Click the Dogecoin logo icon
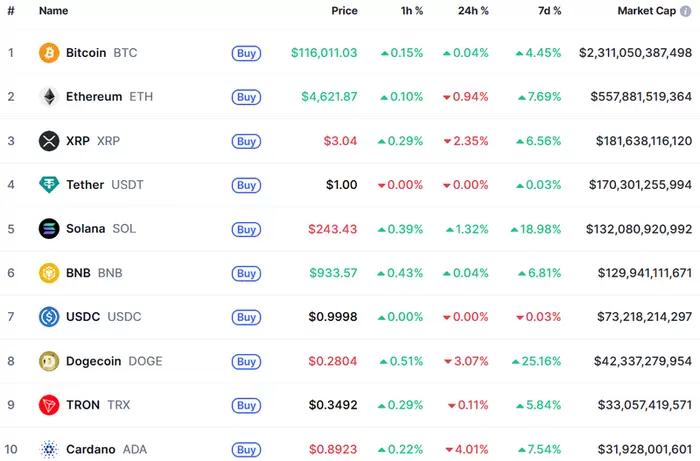The image size is (700, 461). pos(49,361)
